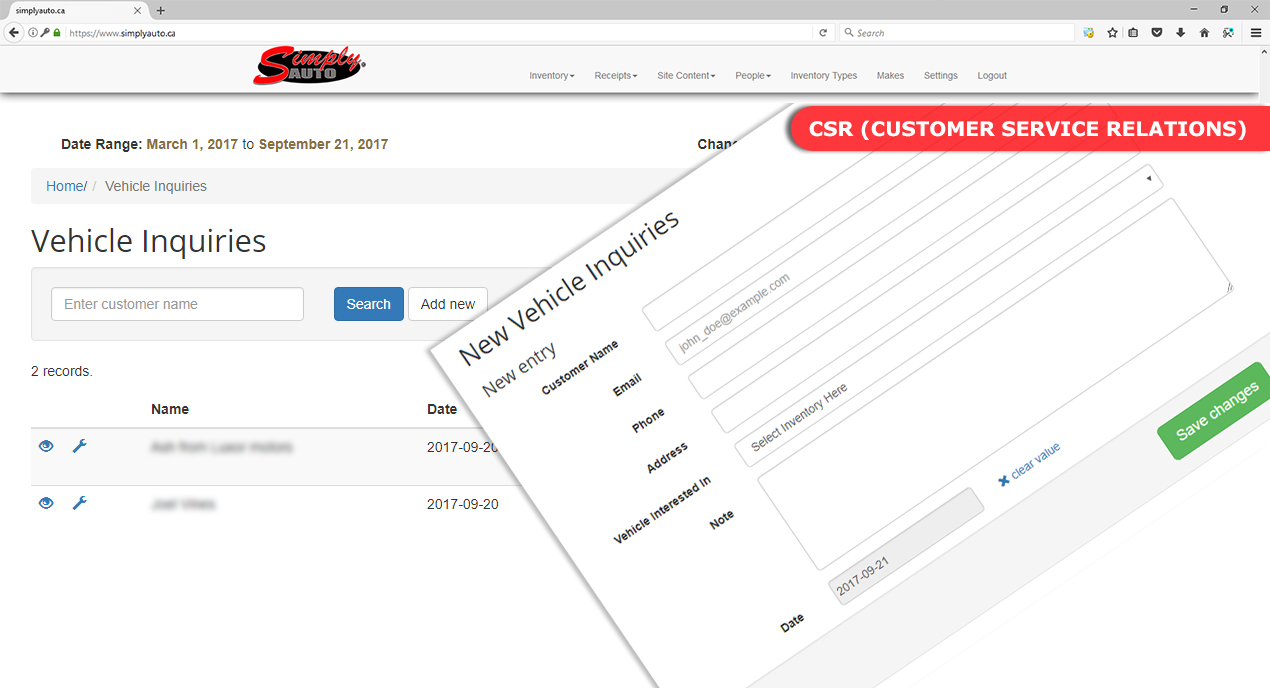Image resolution: width=1270 pixels, height=688 pixels.
Task: Click the customer name search field
Action: pyautogui.click(x=177, y=304)
